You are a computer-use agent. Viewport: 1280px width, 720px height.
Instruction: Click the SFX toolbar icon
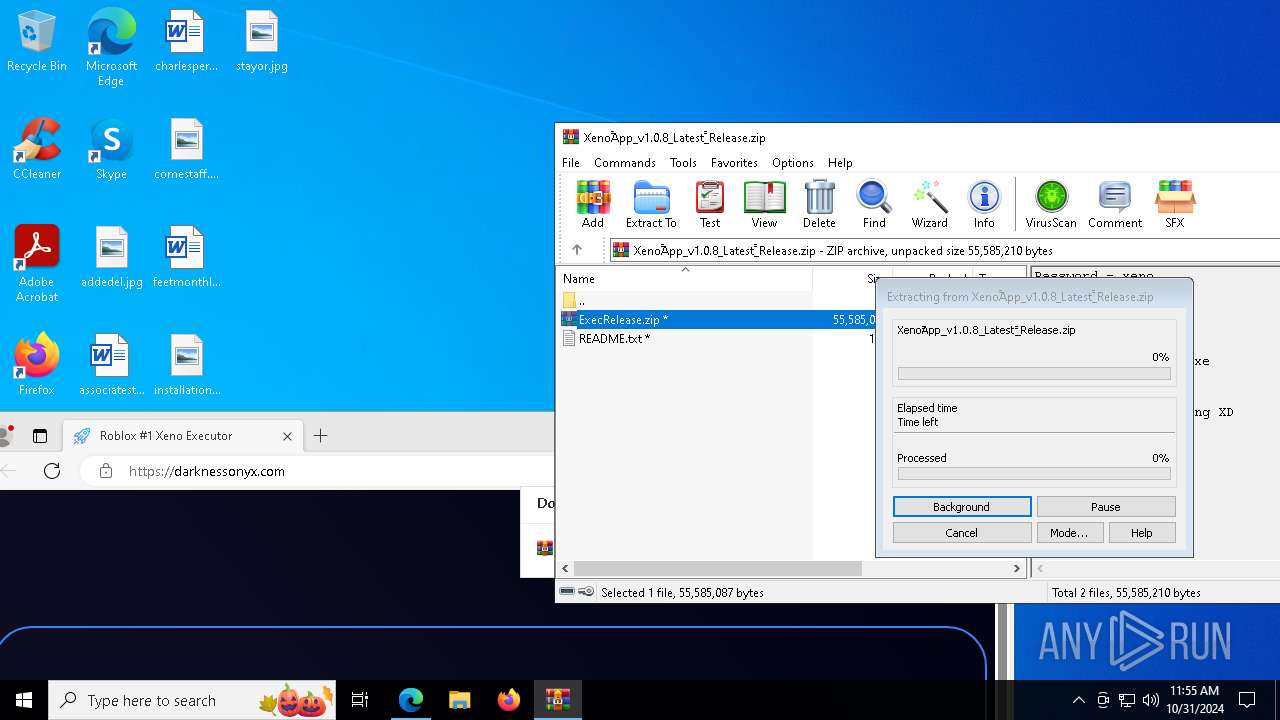coord(1175,204)
